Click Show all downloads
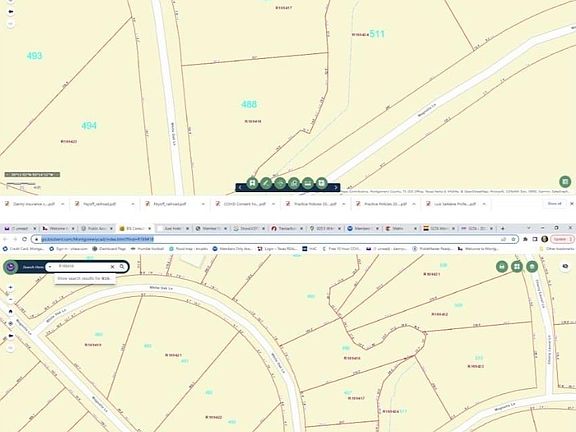 coord(554,204)
